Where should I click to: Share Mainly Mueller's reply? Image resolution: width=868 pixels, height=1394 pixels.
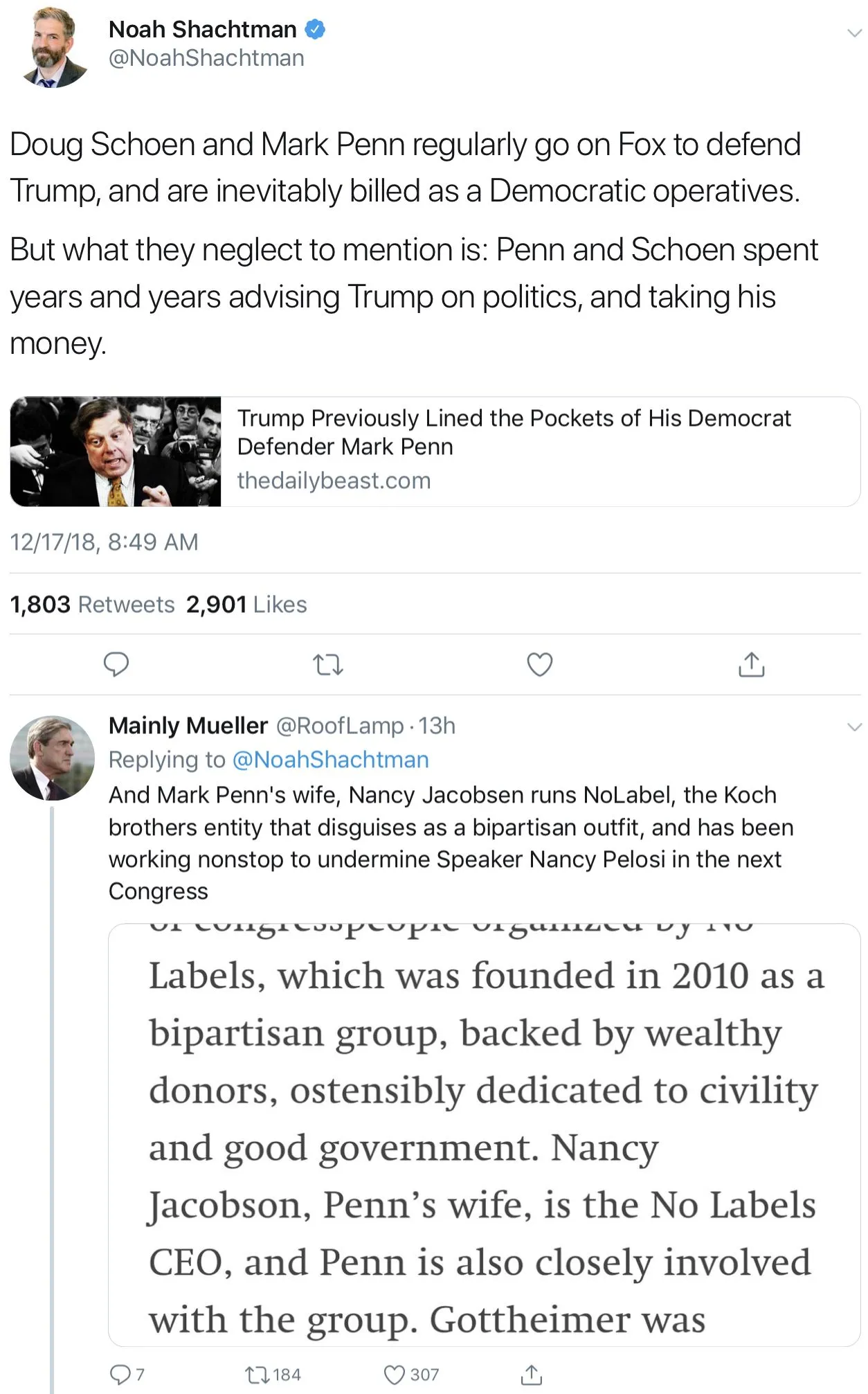coord(531,1374)
